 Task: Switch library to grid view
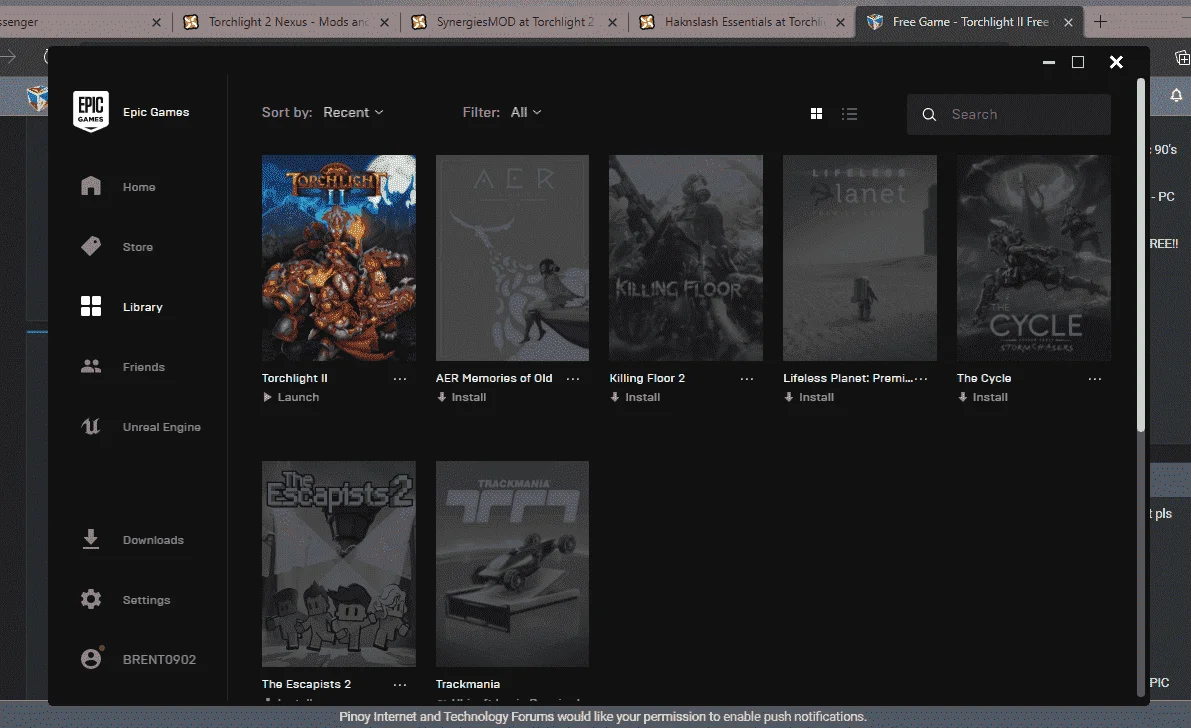[x=817, y=114]
